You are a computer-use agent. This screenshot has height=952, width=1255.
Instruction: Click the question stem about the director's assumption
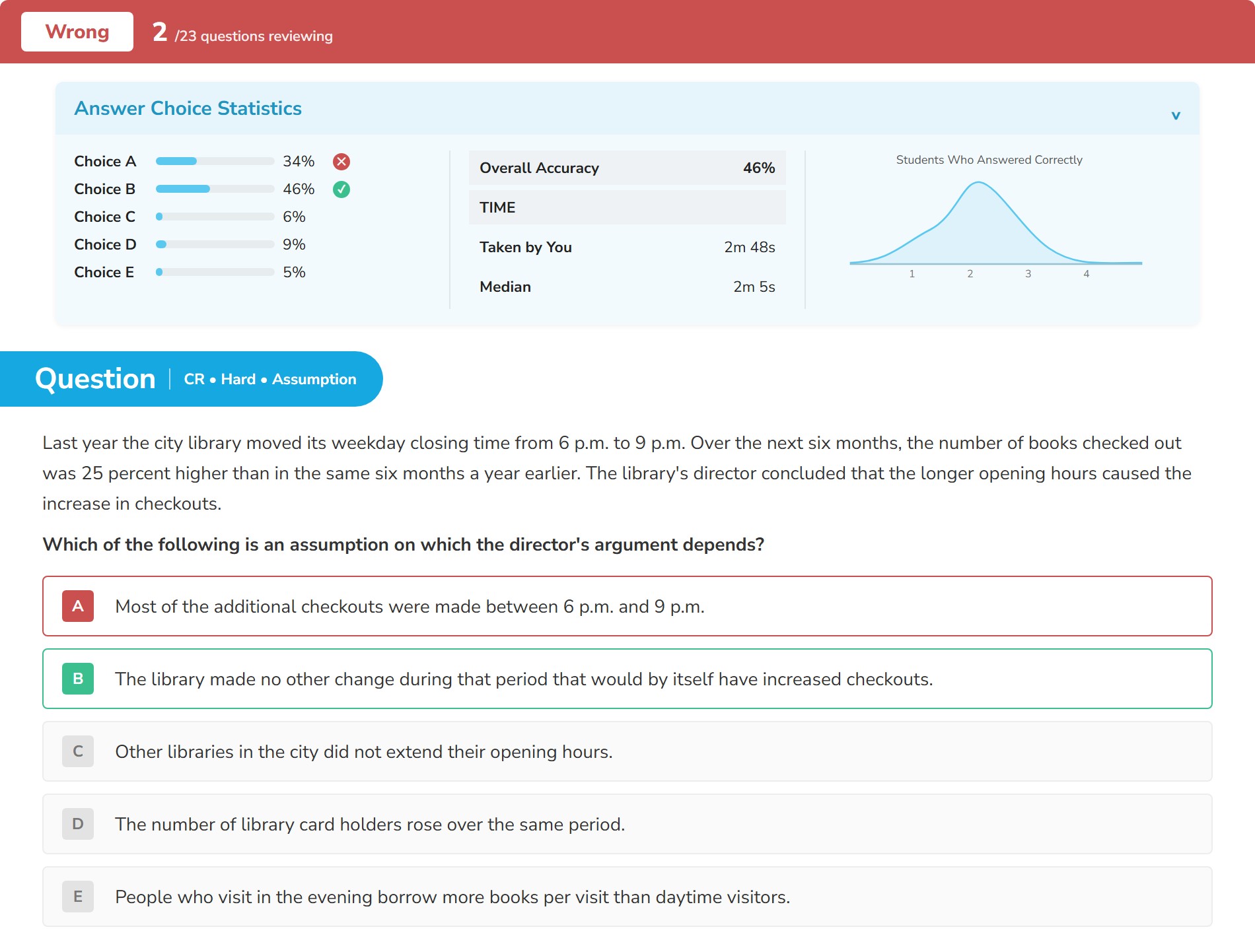coord(404,545)
